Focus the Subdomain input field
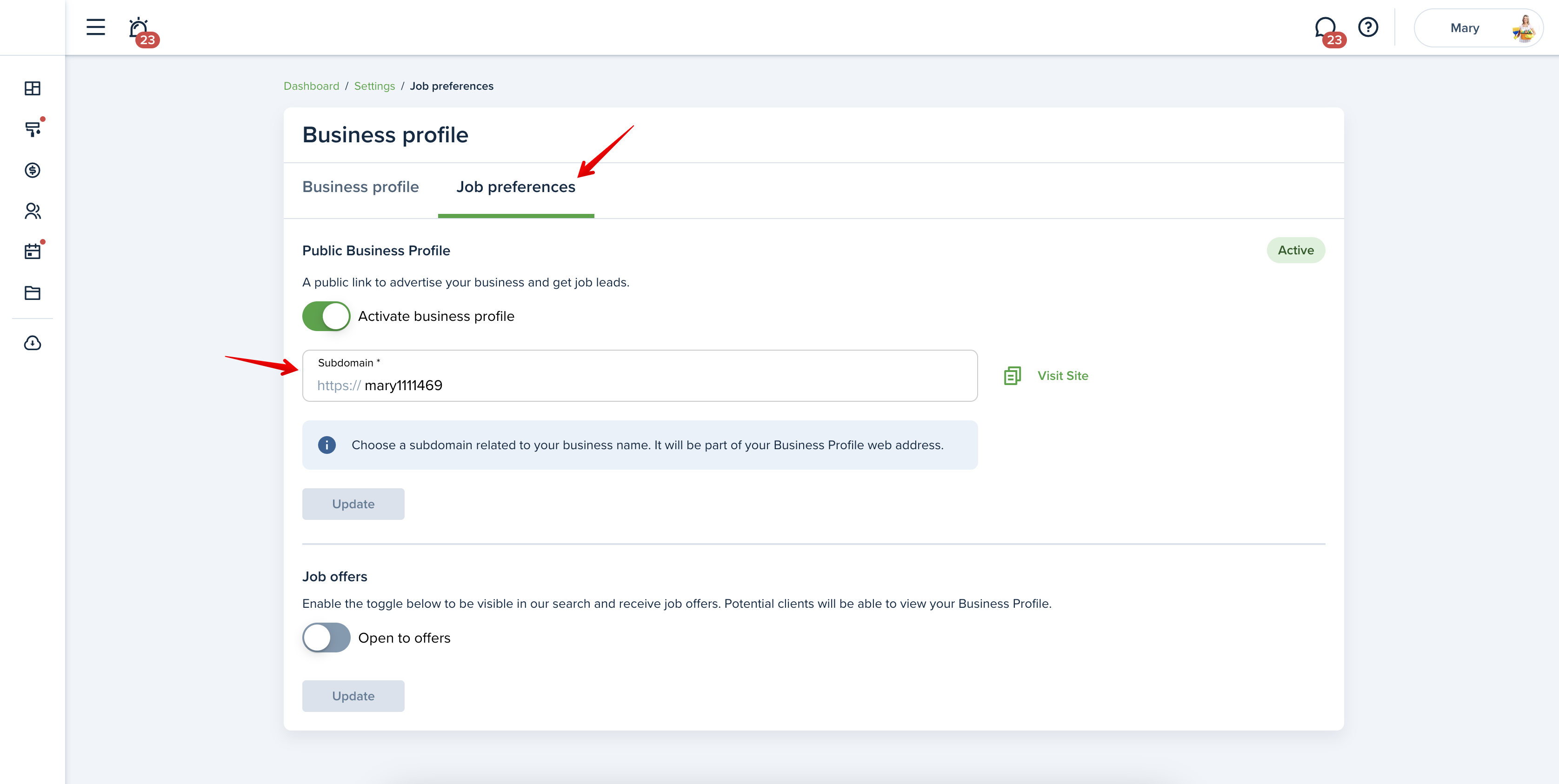 640,376
